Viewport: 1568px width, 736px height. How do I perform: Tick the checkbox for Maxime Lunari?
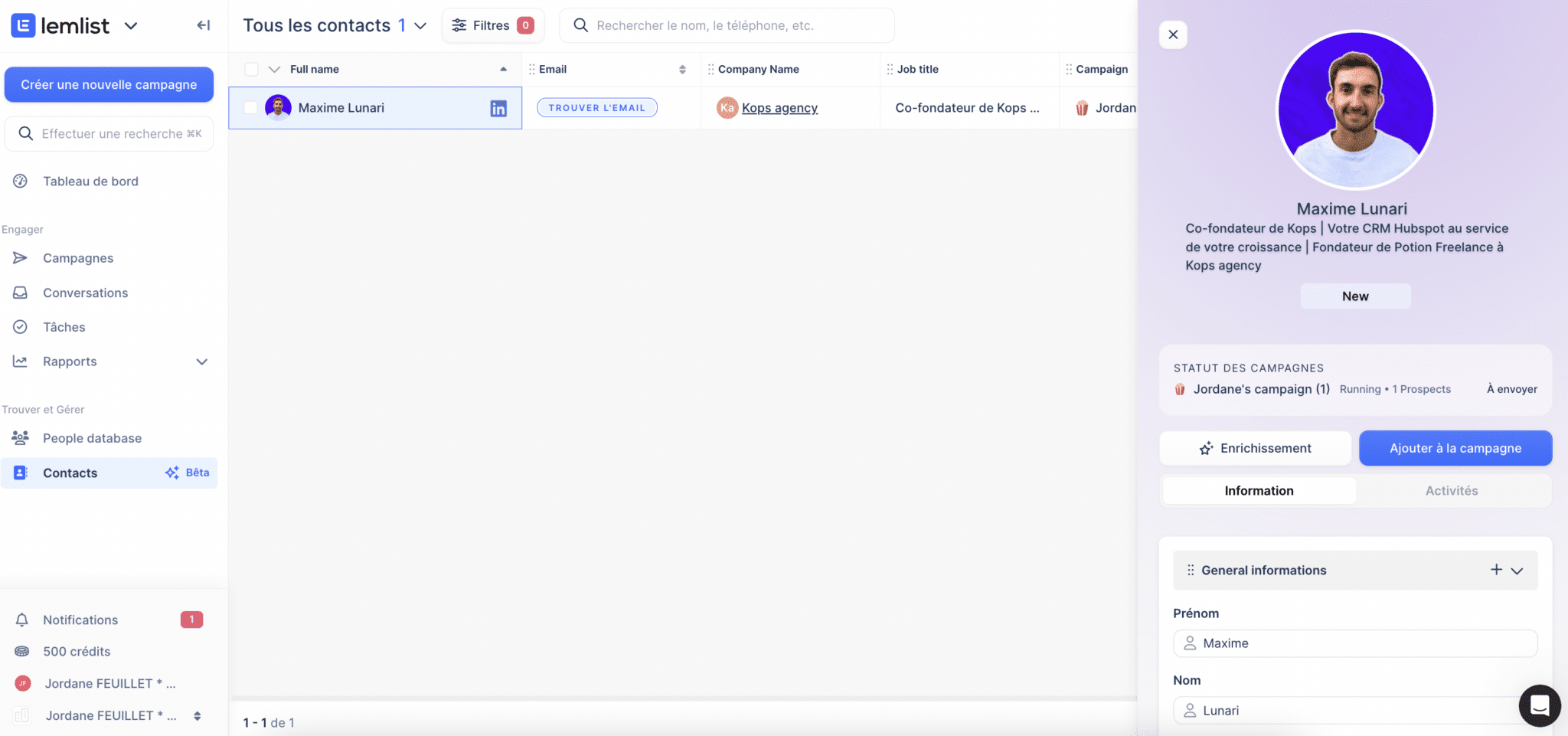tap(250, 108)
